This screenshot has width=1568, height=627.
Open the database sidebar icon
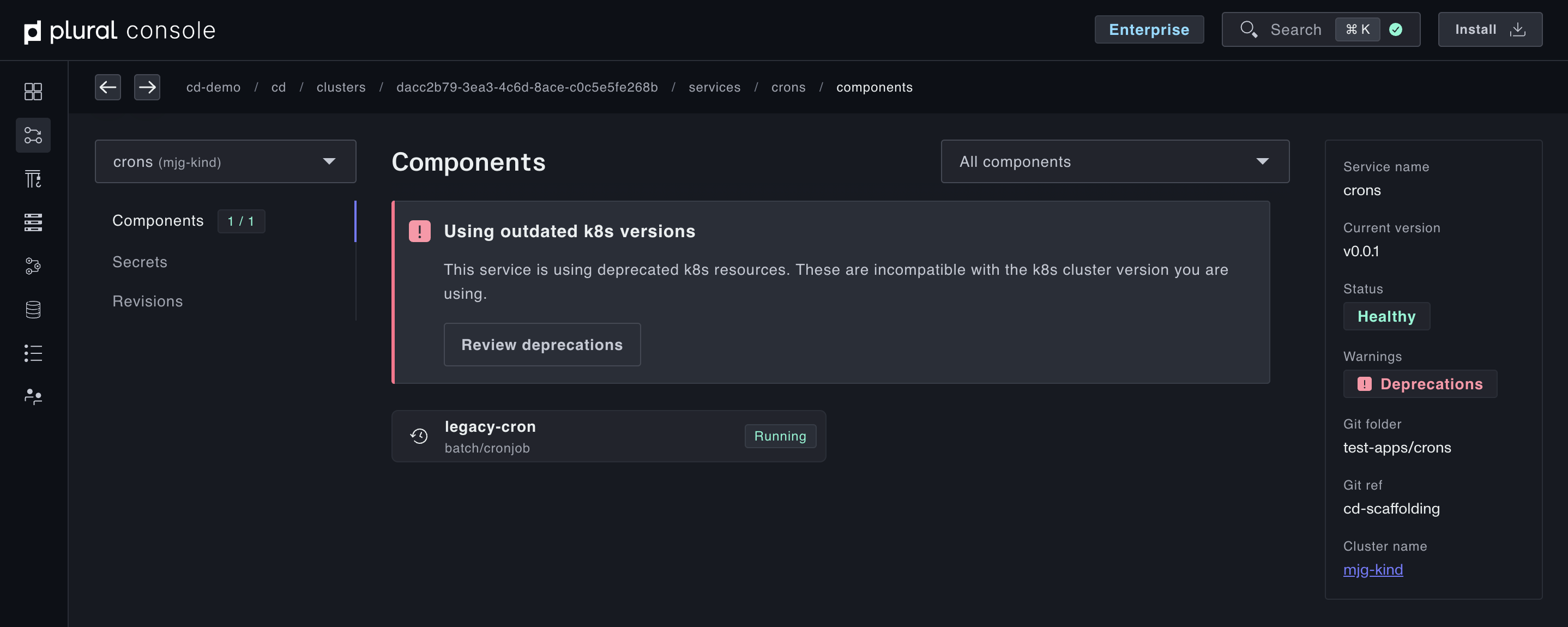tap(33, 310)
